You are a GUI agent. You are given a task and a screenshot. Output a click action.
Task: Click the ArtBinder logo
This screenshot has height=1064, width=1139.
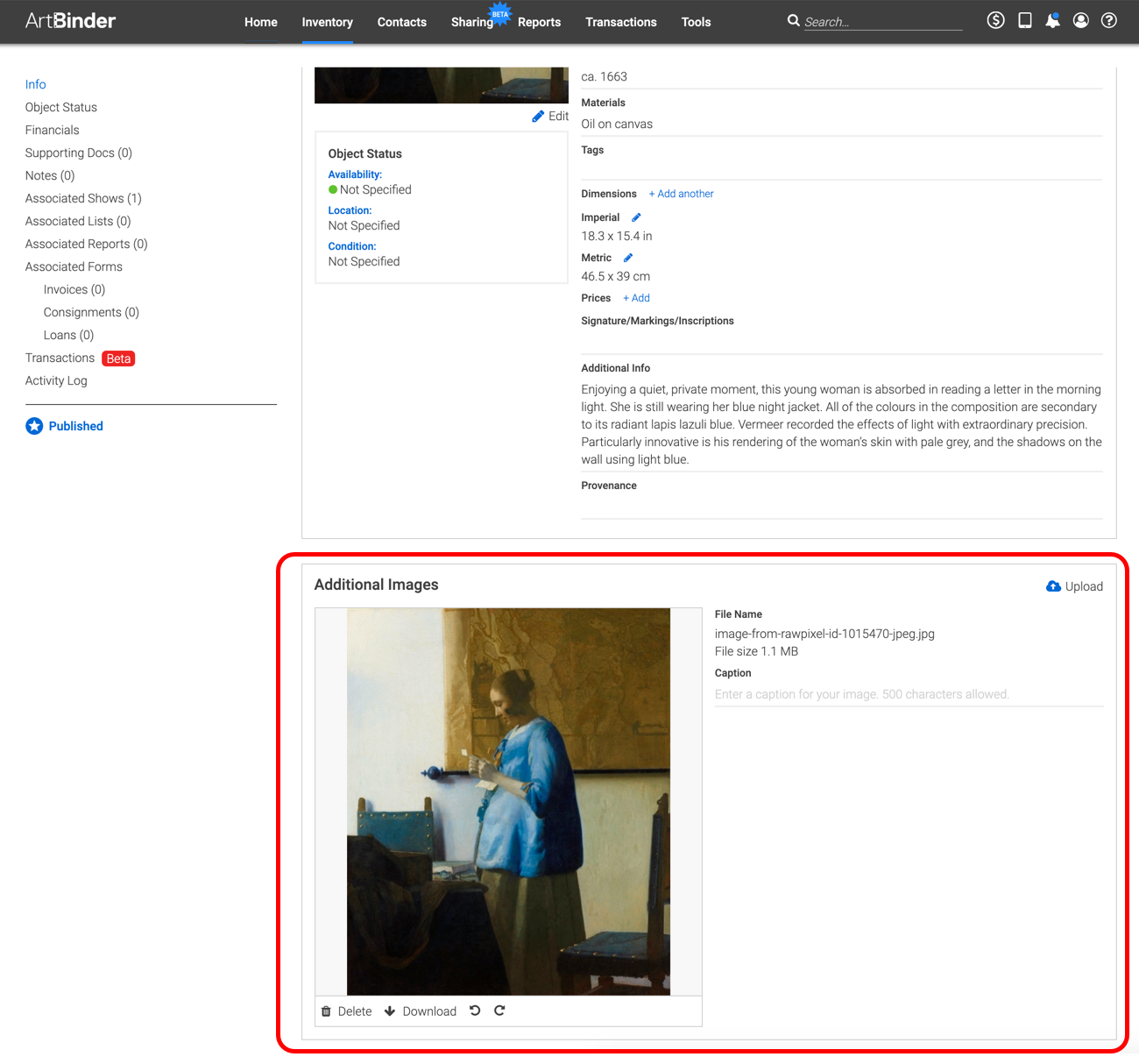click(x=70, y=21)
